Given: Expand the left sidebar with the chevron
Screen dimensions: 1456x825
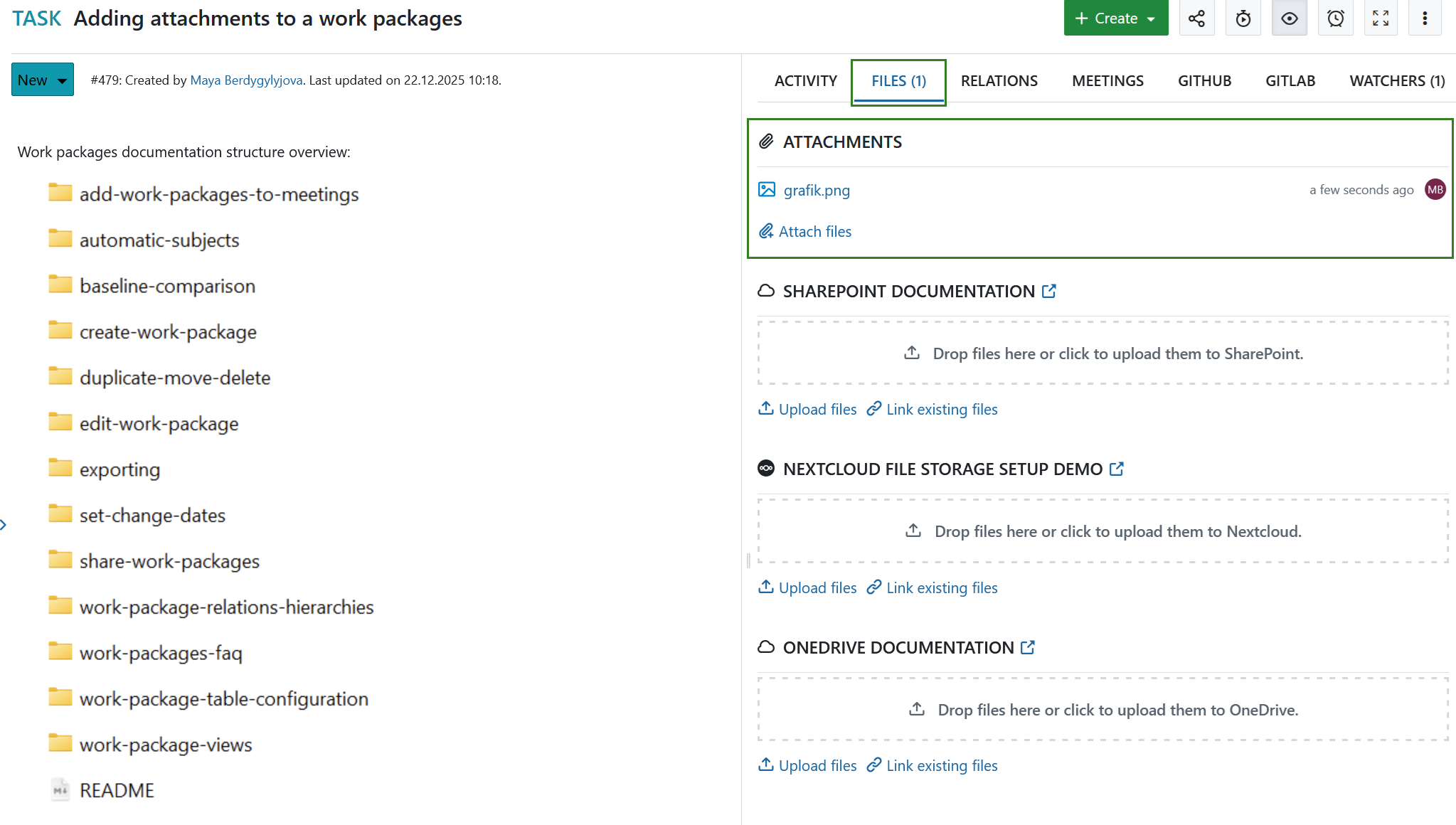Looking at the screenshot, I should coord(5,524).
